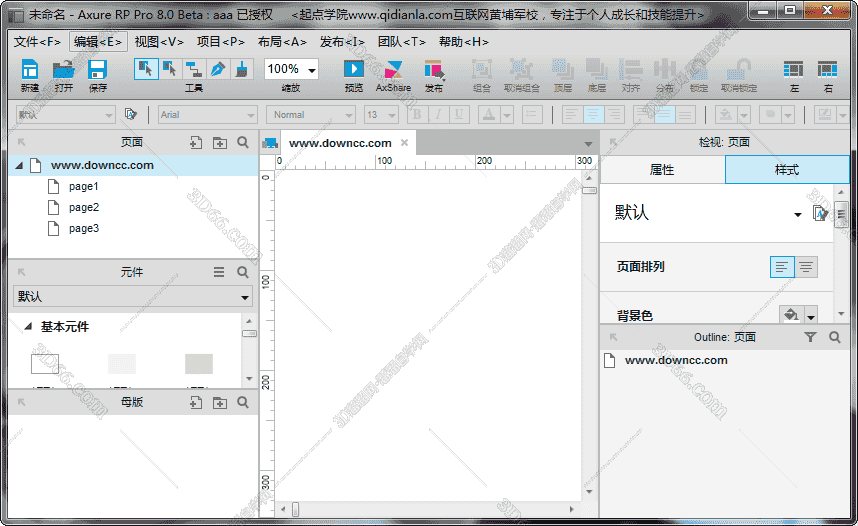Image resolution: width=858 pixels, height=526 pixels.
Task: Click the www.downcc.com item in Outline
Action: (676, 360)
